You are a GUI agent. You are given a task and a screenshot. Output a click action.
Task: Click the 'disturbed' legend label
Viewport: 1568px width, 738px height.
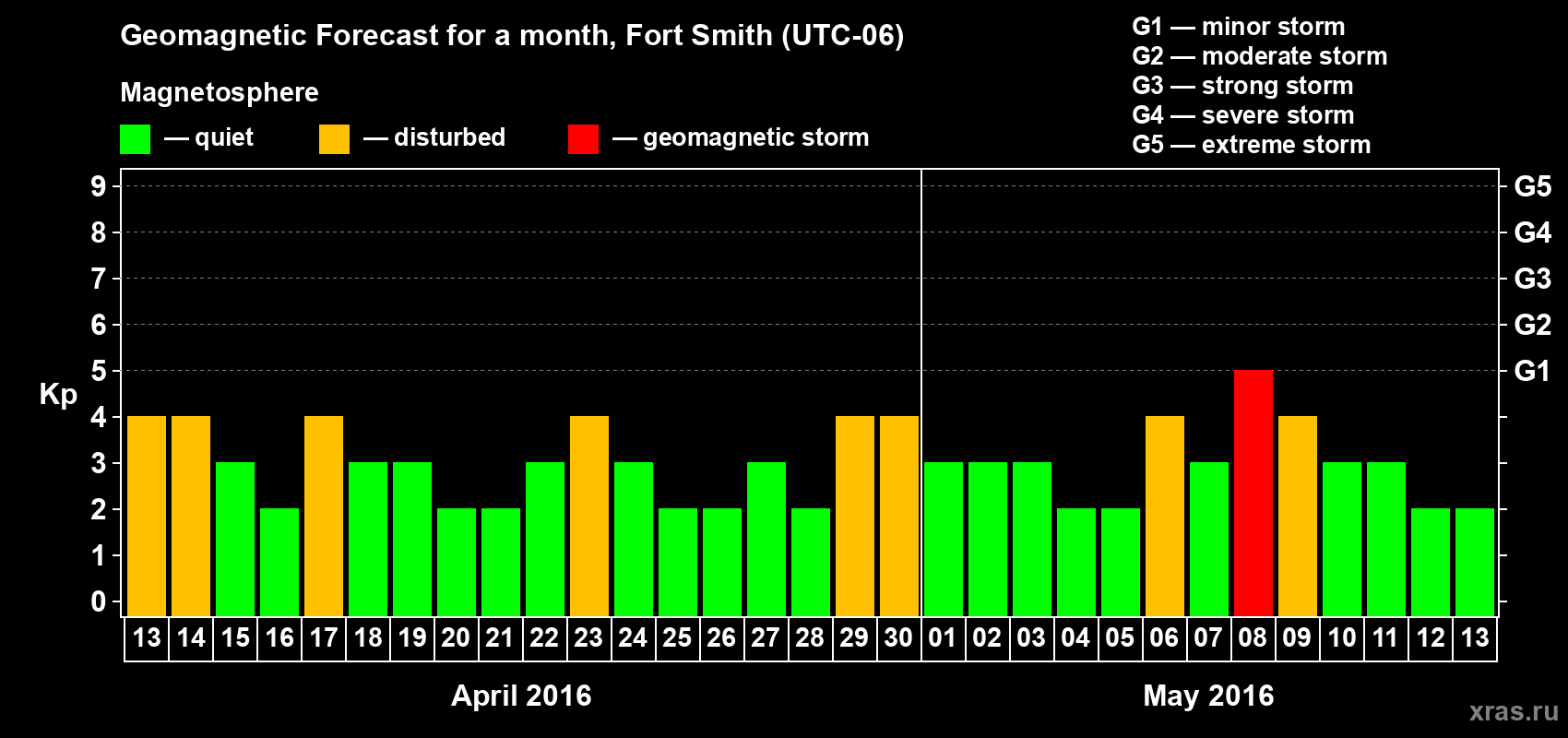point(449,137)
